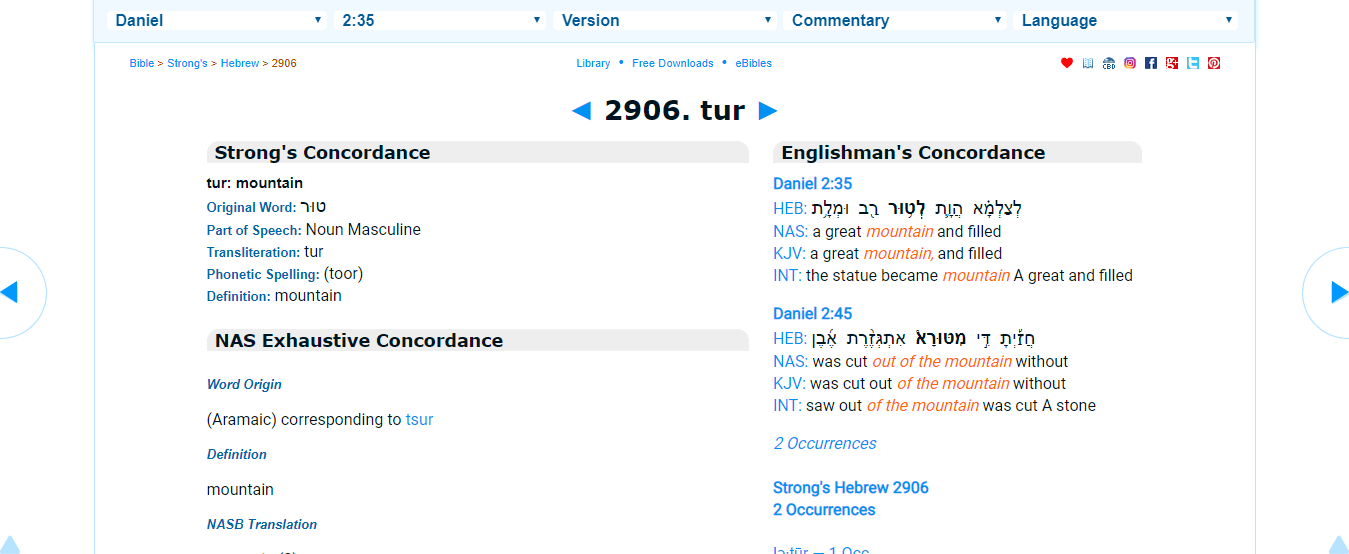1349x554 pixels.
Task: Open the Language dropdown
Action: (1125, 20)
